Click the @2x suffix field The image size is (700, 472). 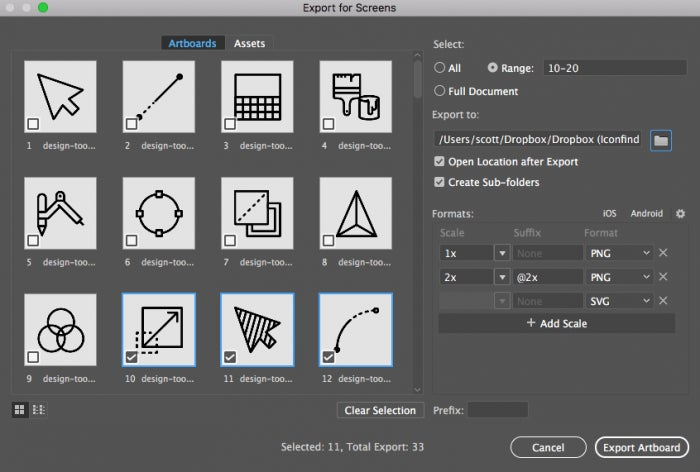click(548, 277)
